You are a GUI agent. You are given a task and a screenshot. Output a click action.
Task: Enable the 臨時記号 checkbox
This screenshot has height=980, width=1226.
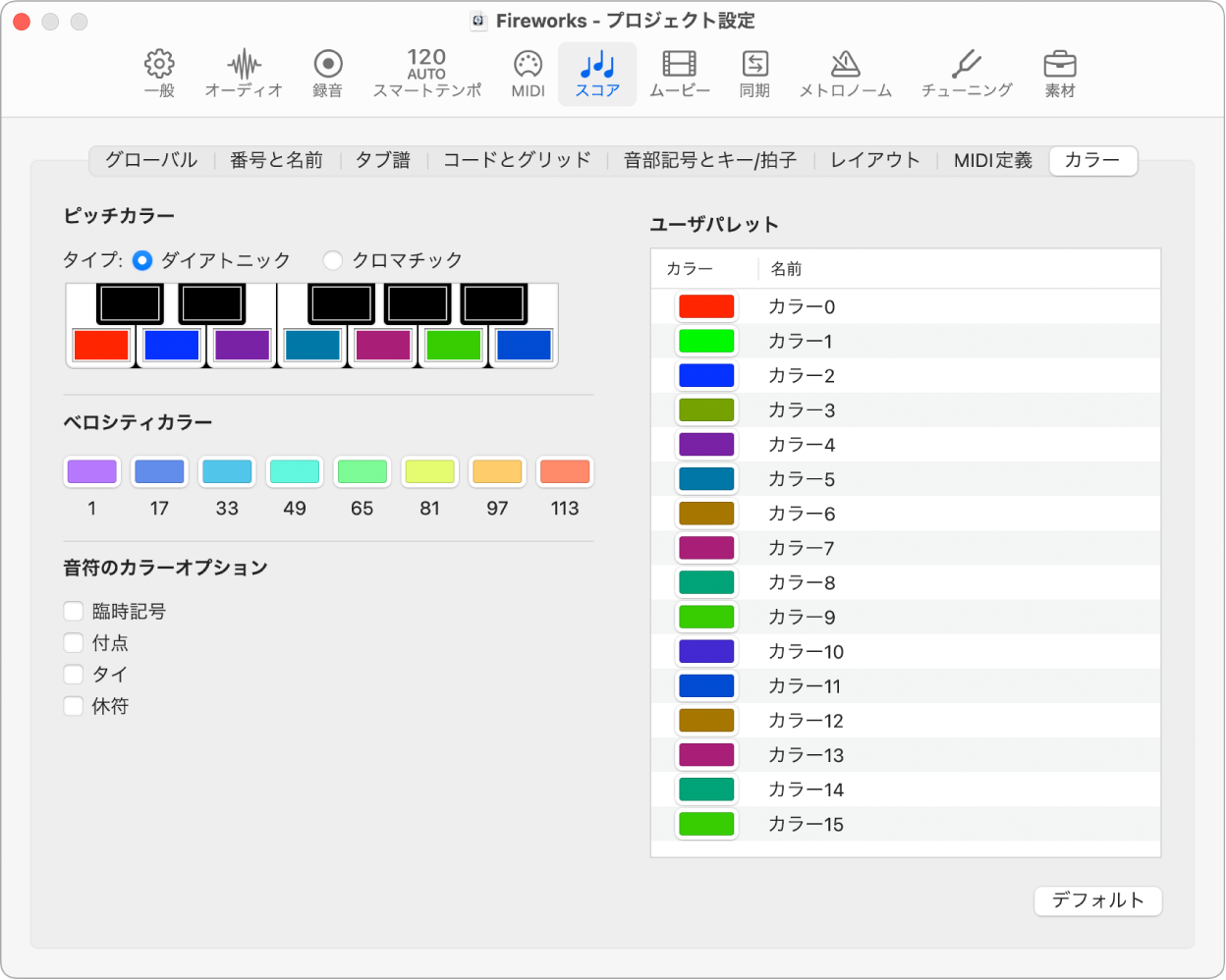(73, 611)
